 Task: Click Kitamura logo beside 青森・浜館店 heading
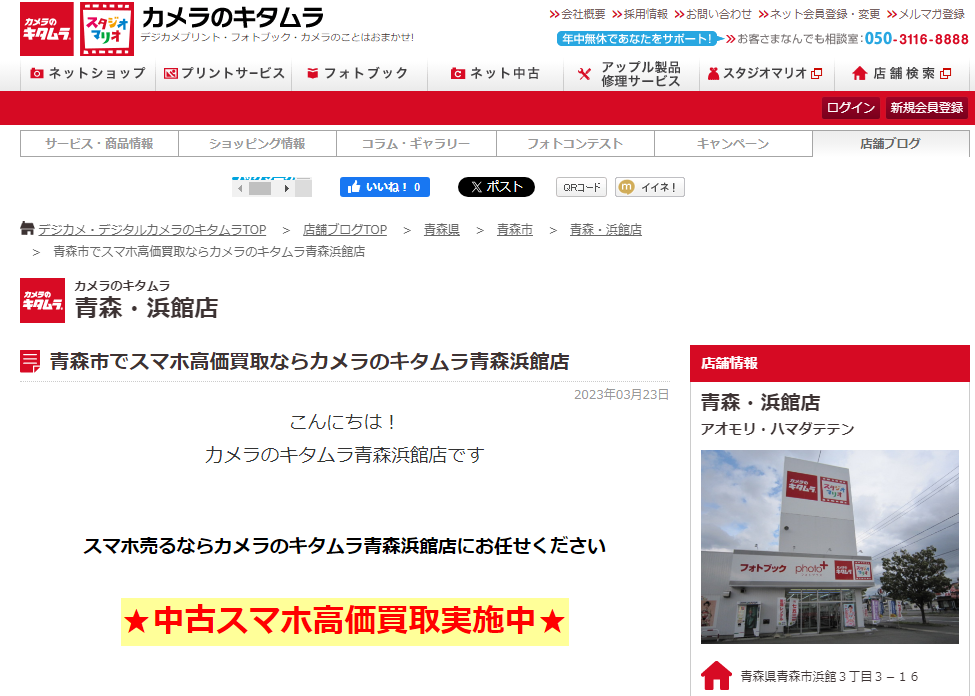tap(42, 300)
